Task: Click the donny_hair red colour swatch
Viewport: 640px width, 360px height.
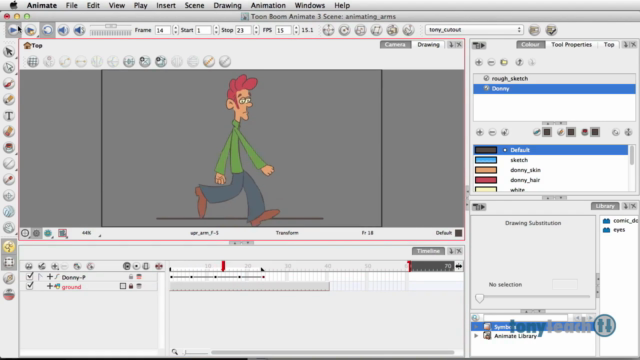Action: (486, 180)
